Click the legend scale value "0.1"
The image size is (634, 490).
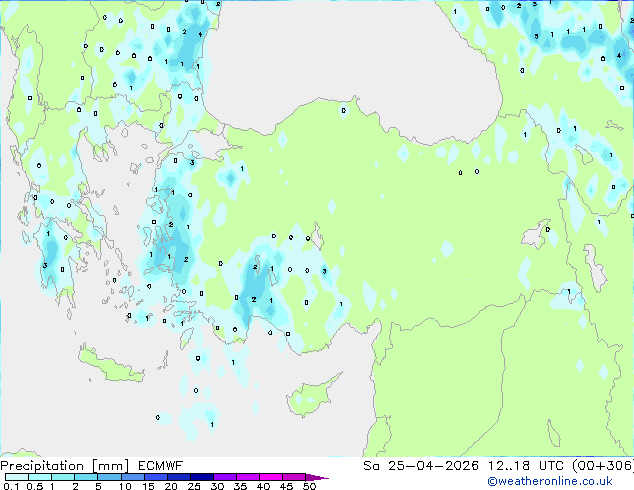tap(11, 486)
